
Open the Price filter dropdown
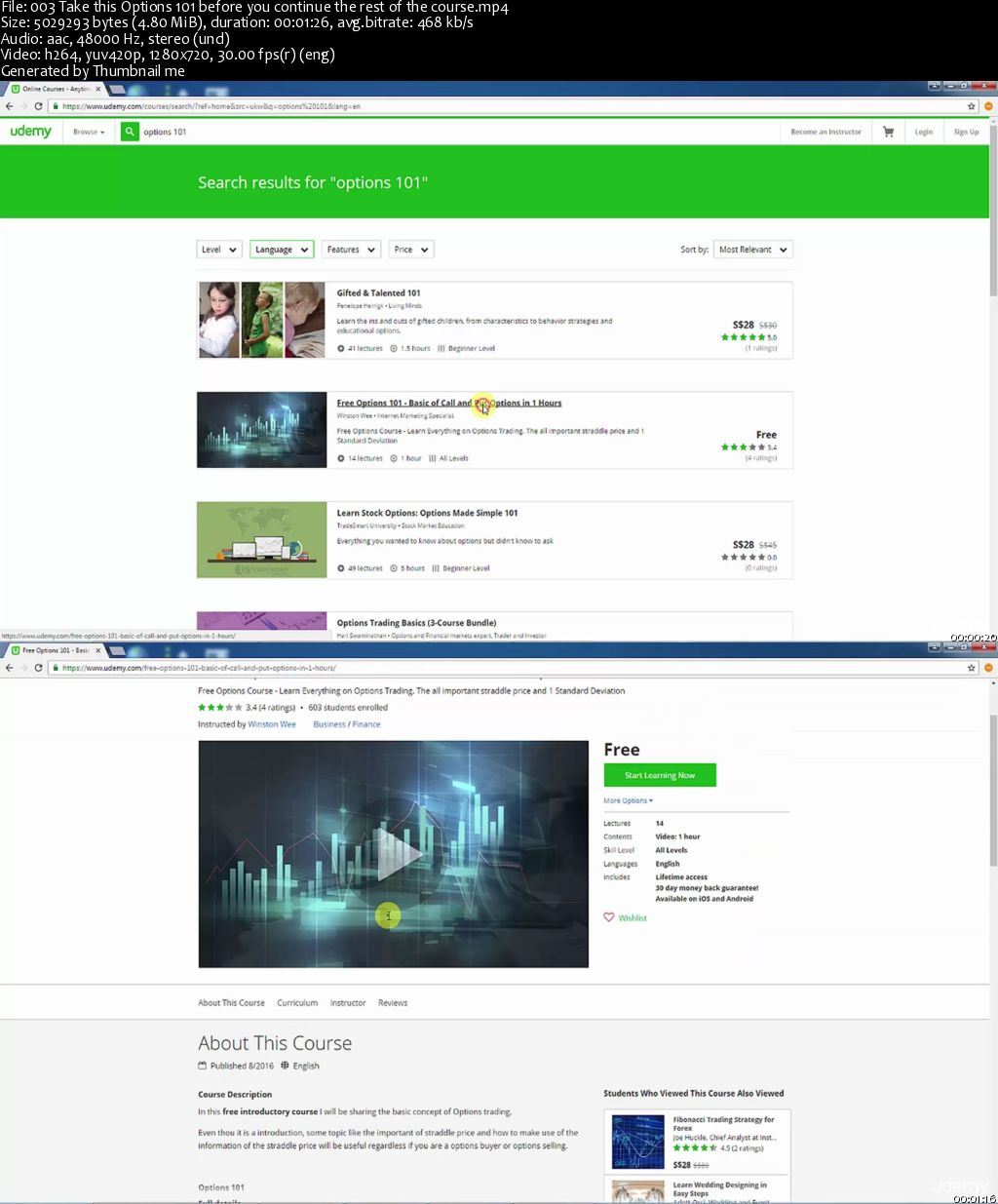click(411, 250)
